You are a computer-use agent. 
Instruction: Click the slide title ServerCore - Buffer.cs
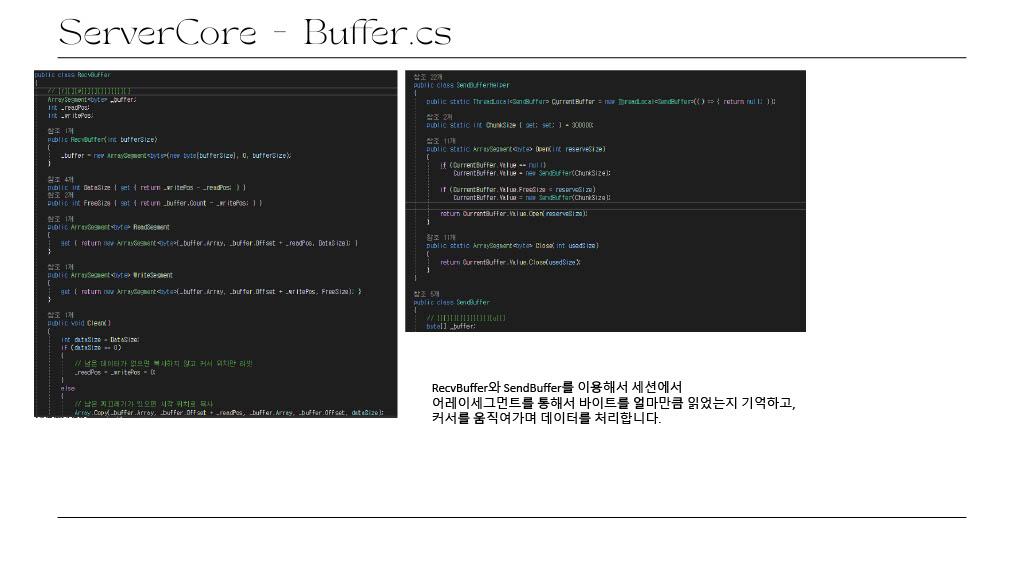click(256, 33)
